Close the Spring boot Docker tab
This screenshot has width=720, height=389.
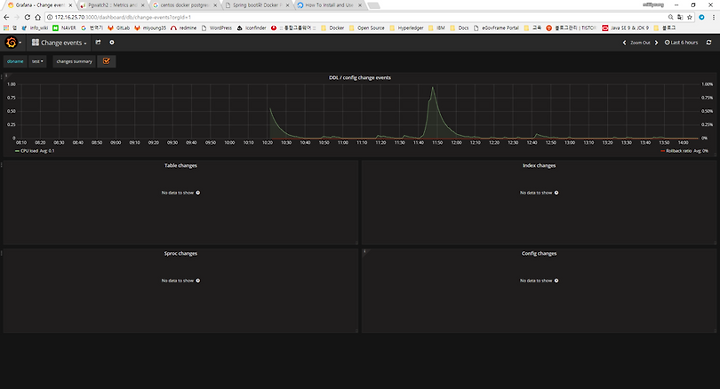coord(287,6)
